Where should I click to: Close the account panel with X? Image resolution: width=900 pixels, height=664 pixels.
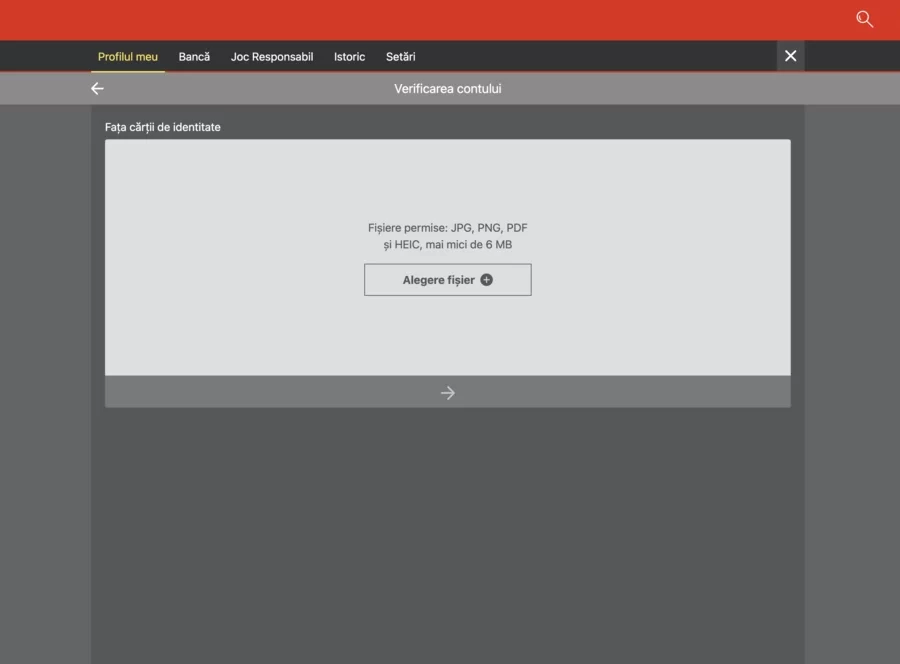pyautogui.click(x=790, y=56)
